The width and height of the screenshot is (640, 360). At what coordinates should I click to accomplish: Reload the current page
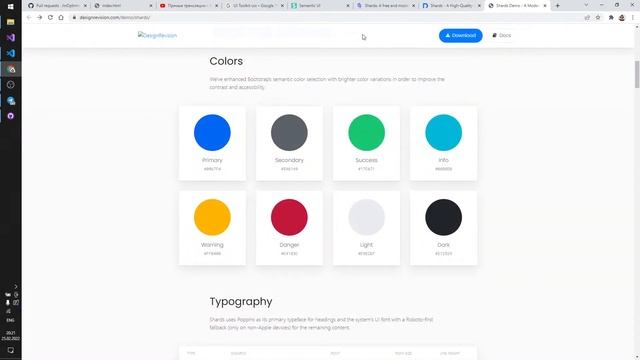click(x=50, y=18)
